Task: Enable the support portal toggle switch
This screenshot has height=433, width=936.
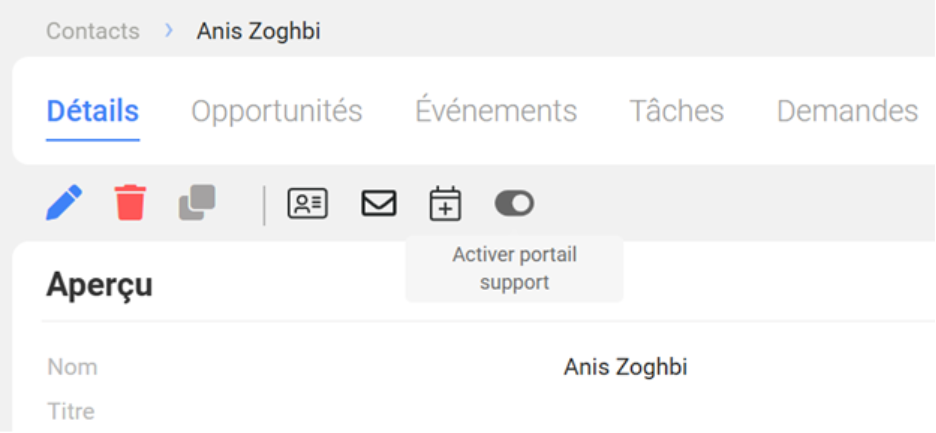Action: point(514,204)
